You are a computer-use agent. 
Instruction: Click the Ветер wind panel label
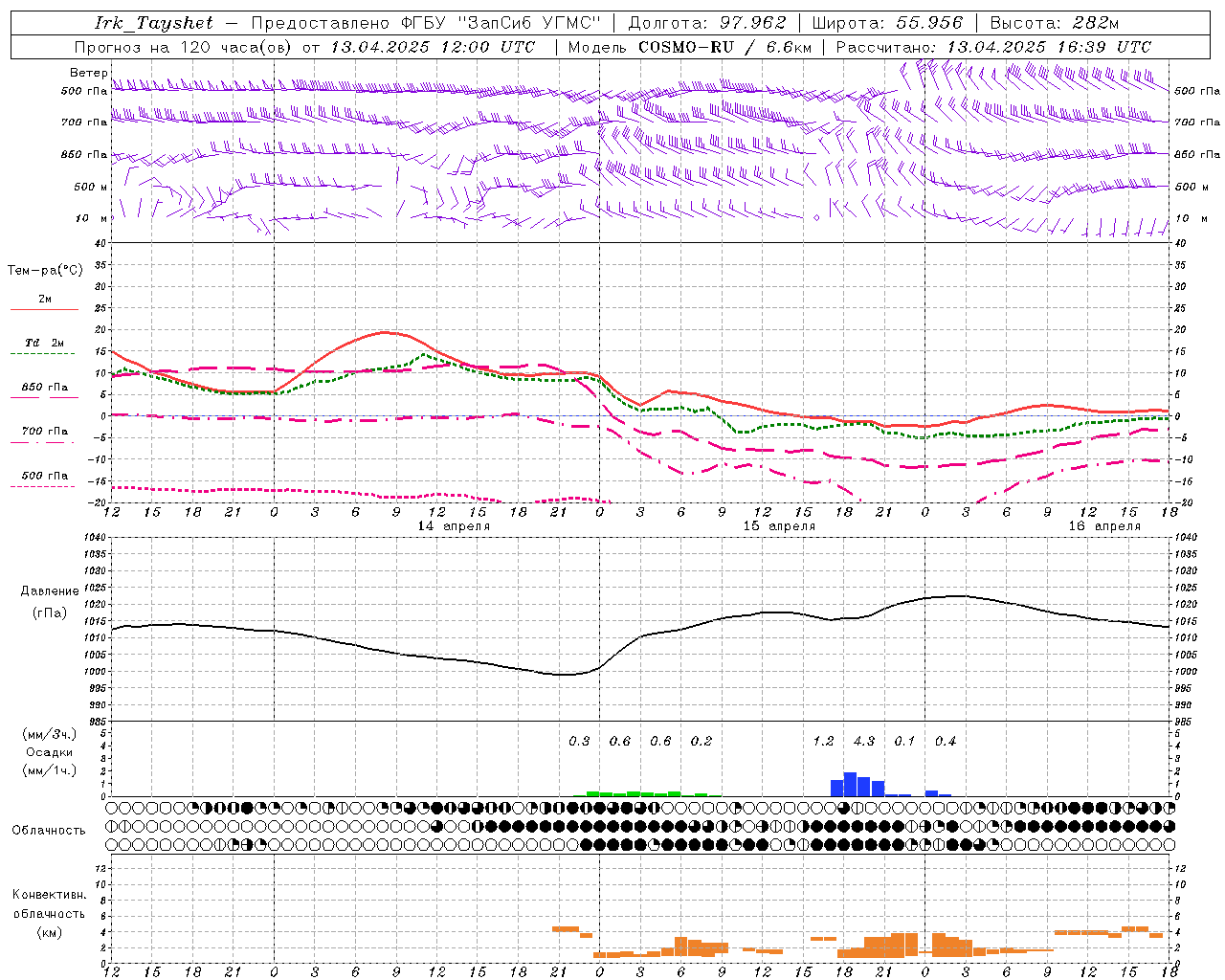(x=88, y=73)
